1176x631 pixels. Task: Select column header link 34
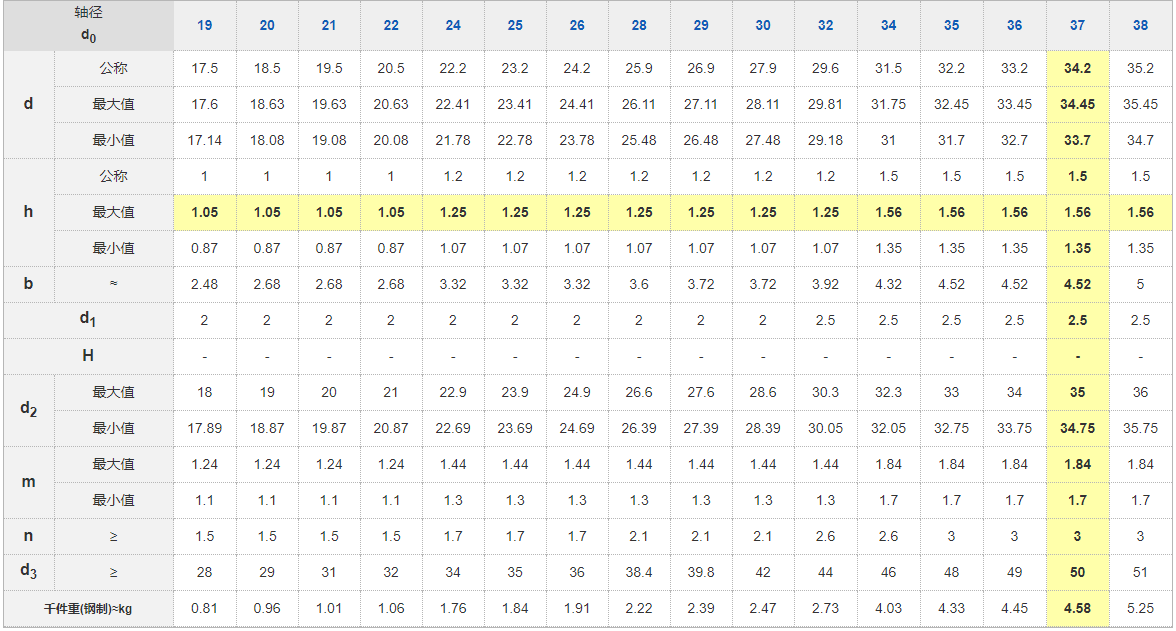click(x=889, y=25)
